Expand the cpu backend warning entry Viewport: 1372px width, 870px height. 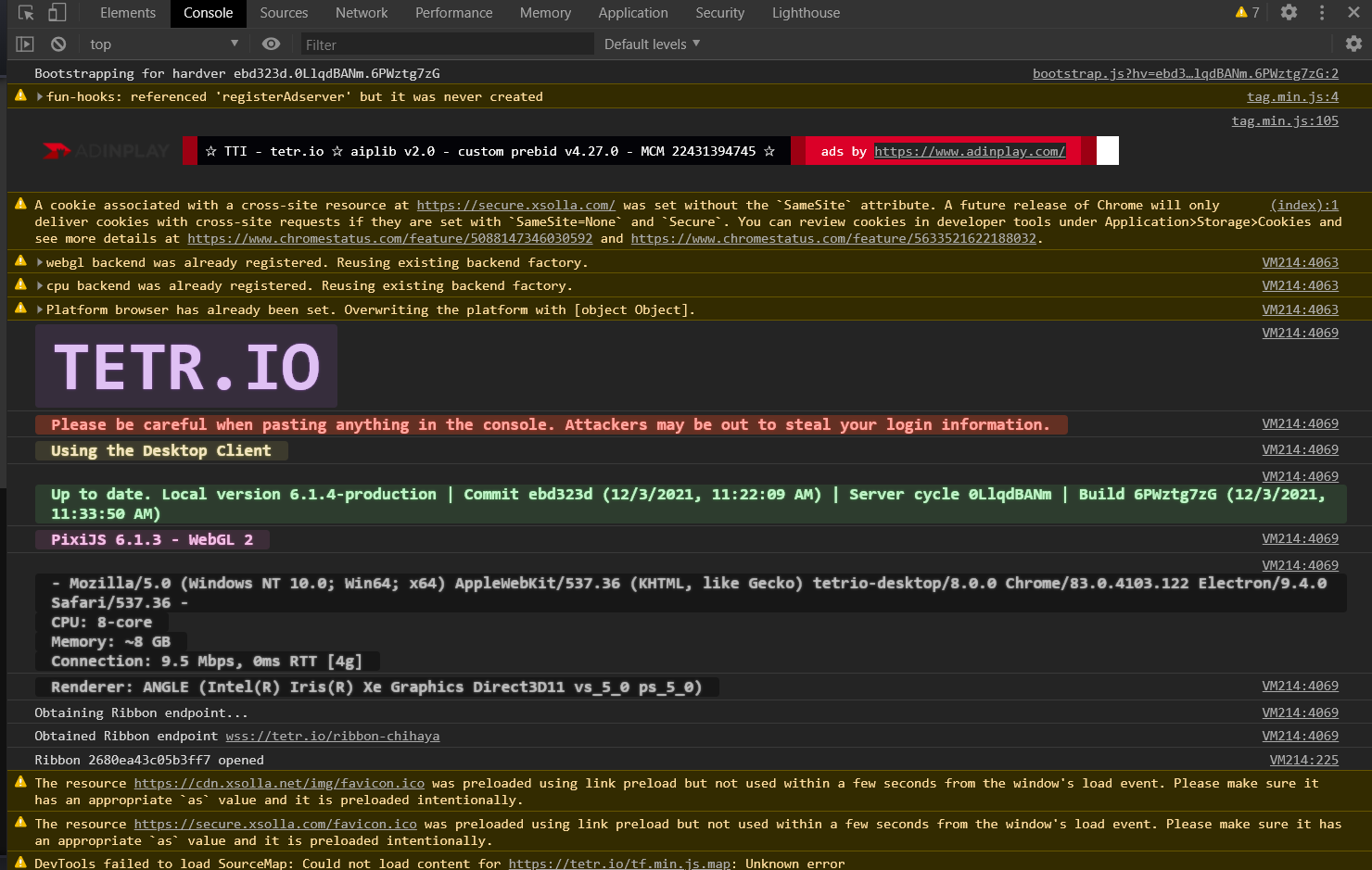[x=38, y=285]
